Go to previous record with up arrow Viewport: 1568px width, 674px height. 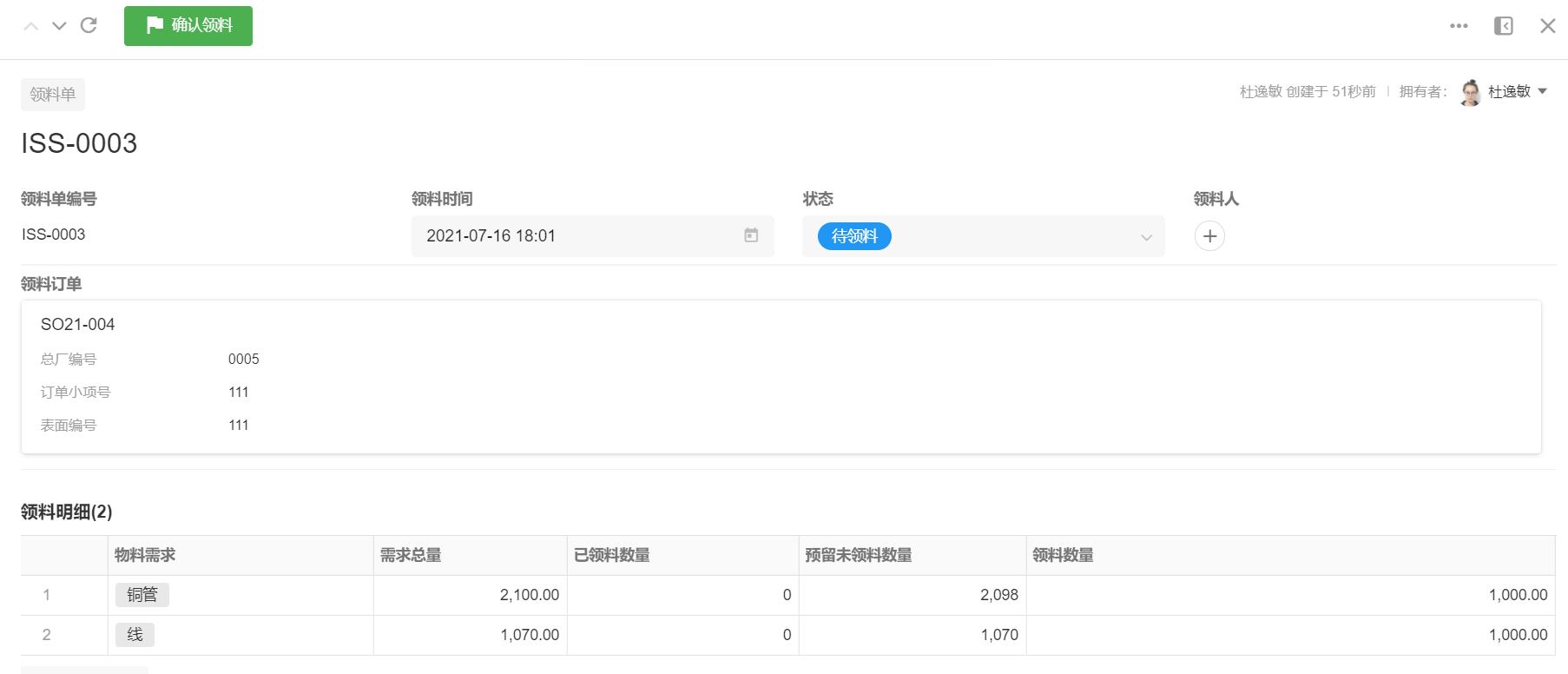pyautogui.click(x=31, y=26)
